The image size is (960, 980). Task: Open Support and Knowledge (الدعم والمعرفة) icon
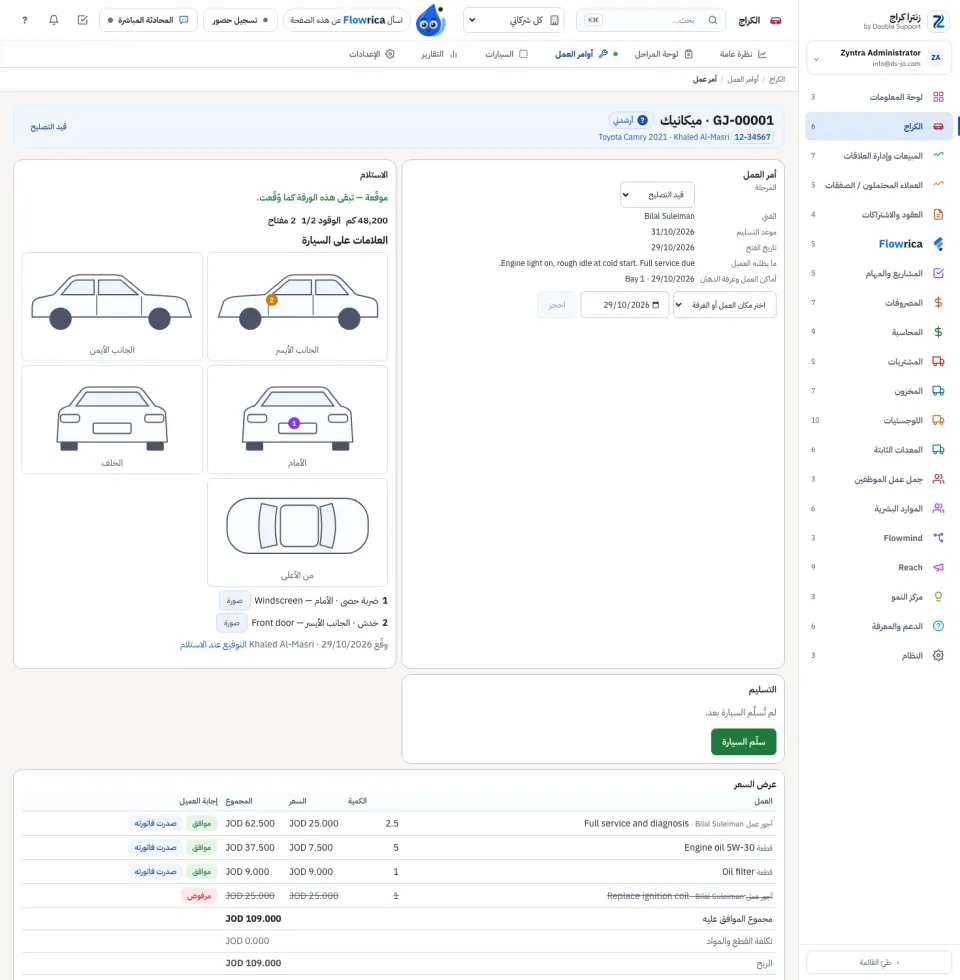938,626
